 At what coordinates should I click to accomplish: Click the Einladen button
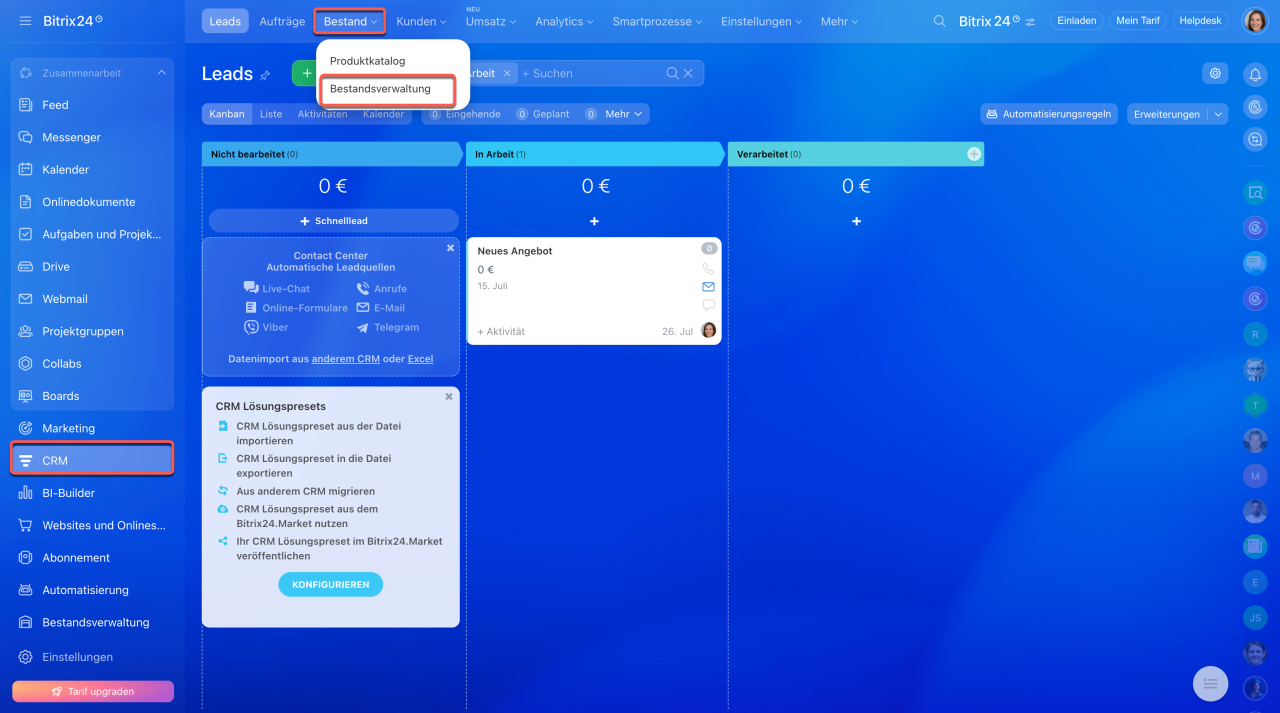click(1076, 21)
